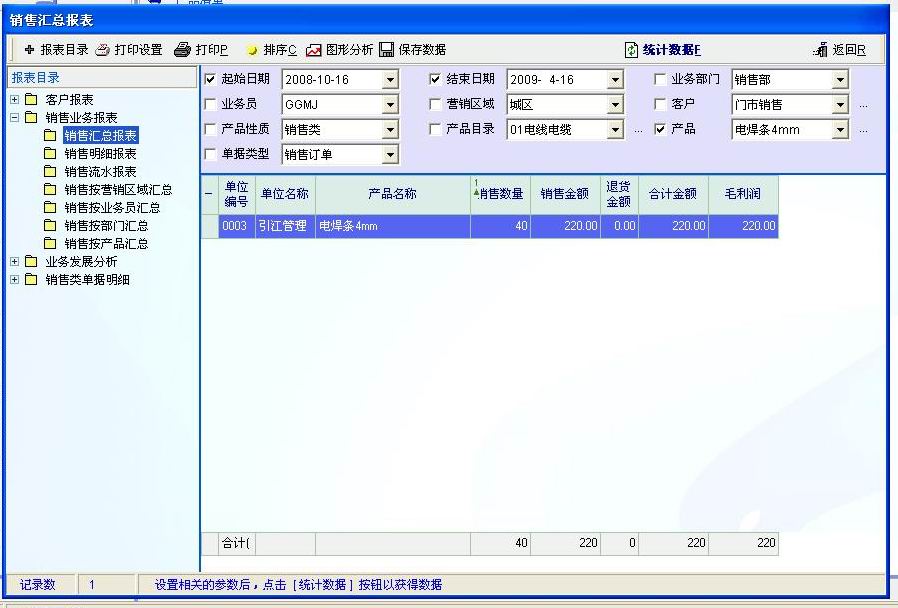Click the 保存数据 floppy disk icon
Image resolution: width=898 pixels, height=608 pixels.
[x=387, y=50]
